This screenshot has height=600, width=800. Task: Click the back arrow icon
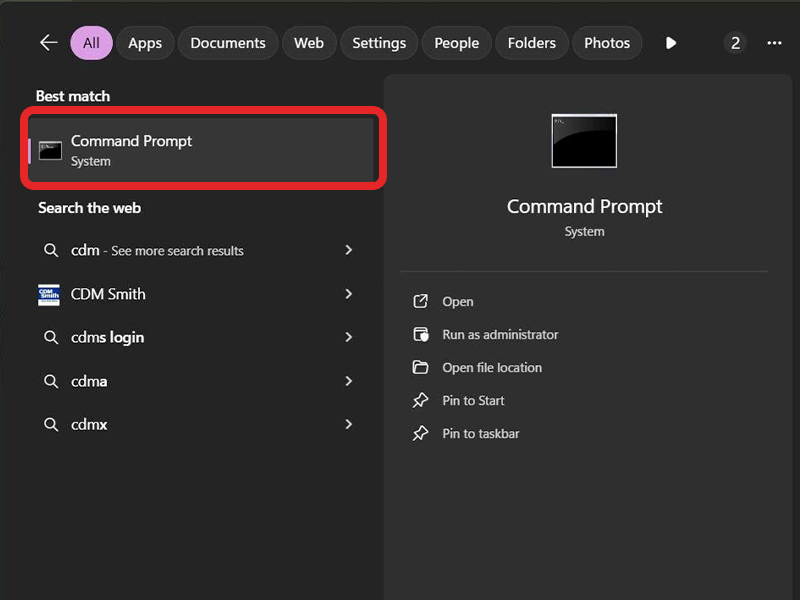(48, 43)
